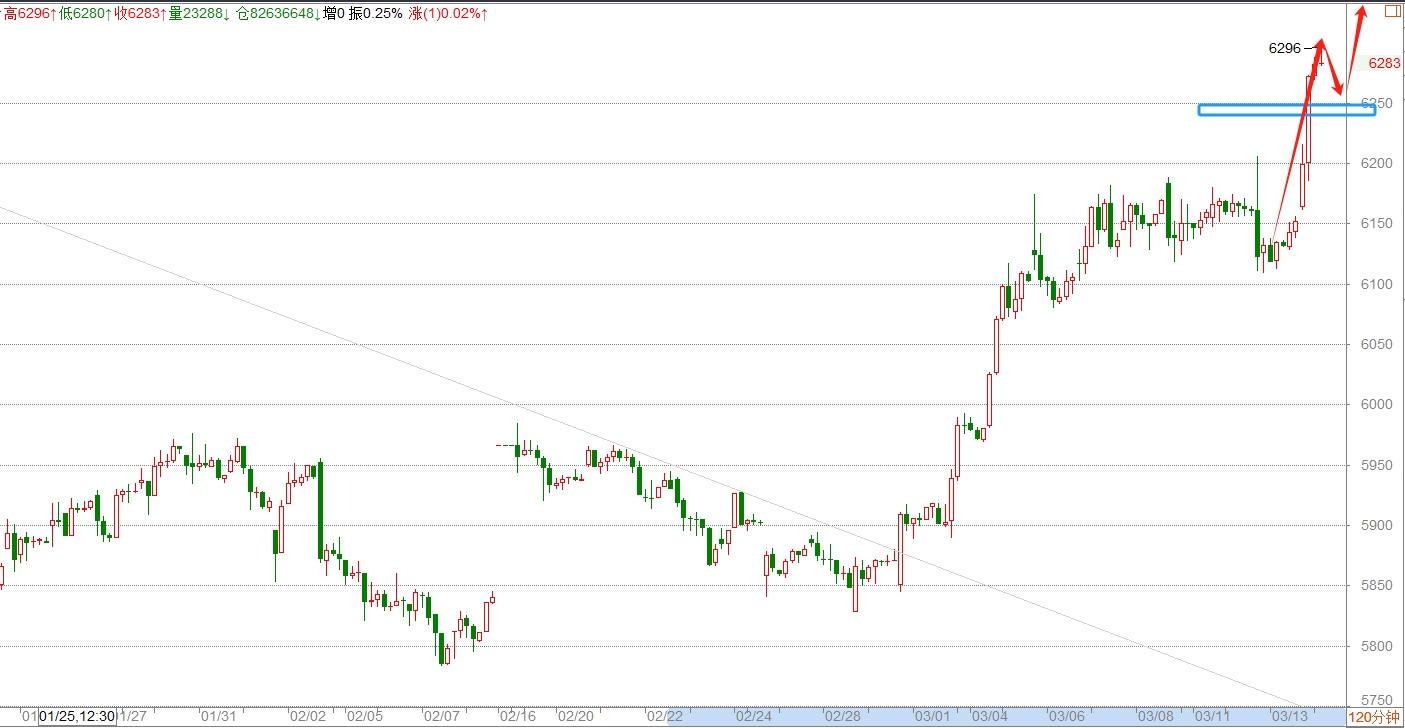
Task: Click the 03/01 date on time axis
Action: 931,717
